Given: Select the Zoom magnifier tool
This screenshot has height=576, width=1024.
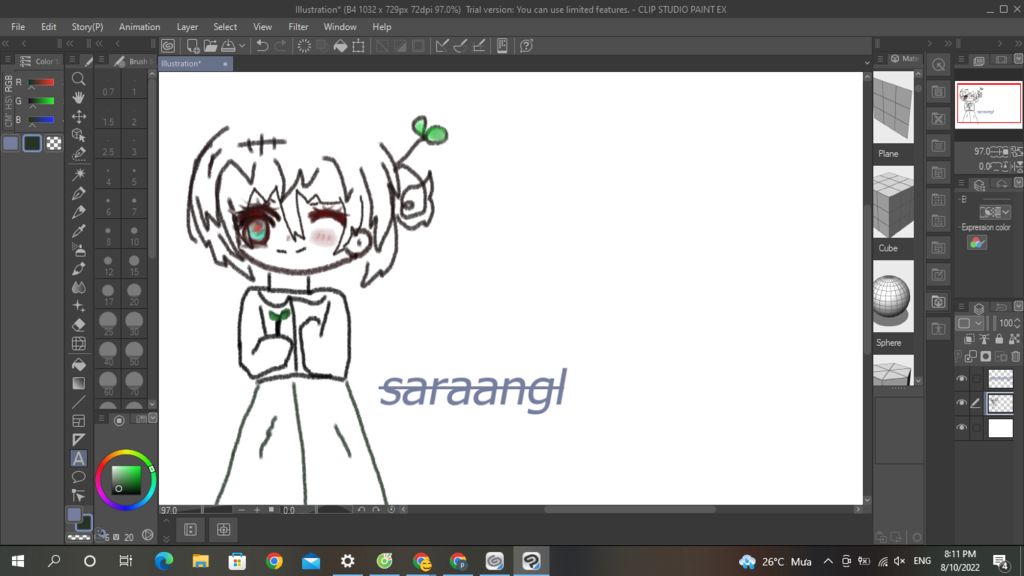Looking at the screenshot, I should pos(78,79).
